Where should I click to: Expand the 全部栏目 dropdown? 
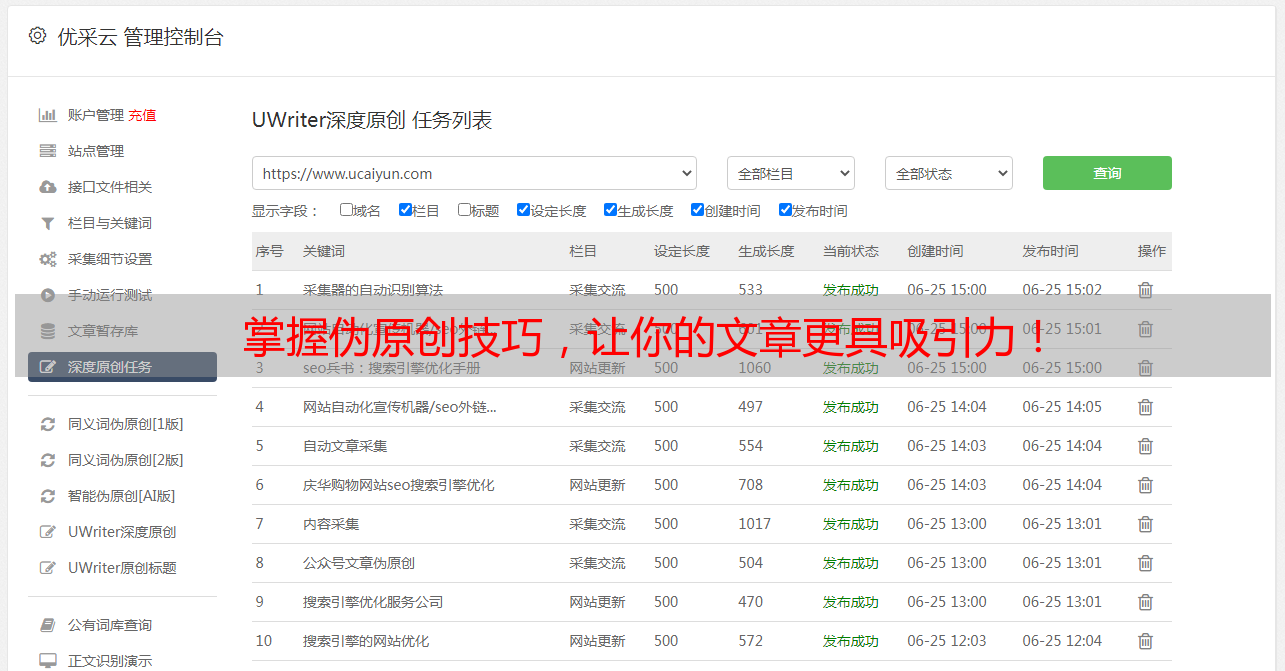click(790, 173)
